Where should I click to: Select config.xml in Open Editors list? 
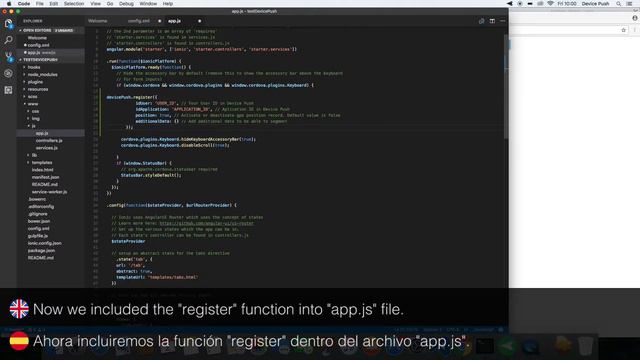tap(38, 45)
